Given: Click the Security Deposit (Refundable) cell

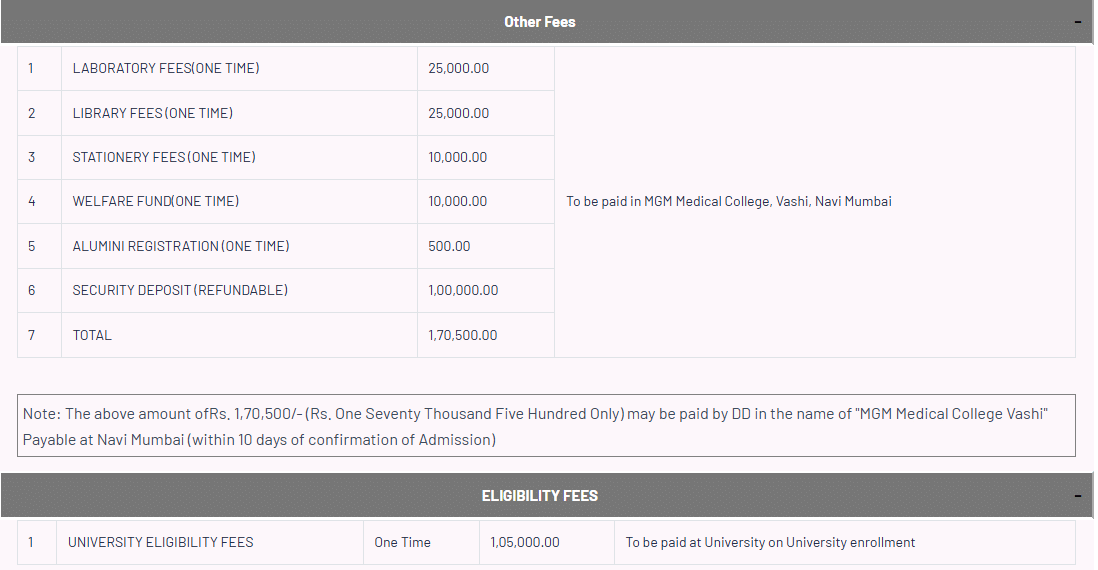Looking at the screenshot, I should [x=180, y=290].
